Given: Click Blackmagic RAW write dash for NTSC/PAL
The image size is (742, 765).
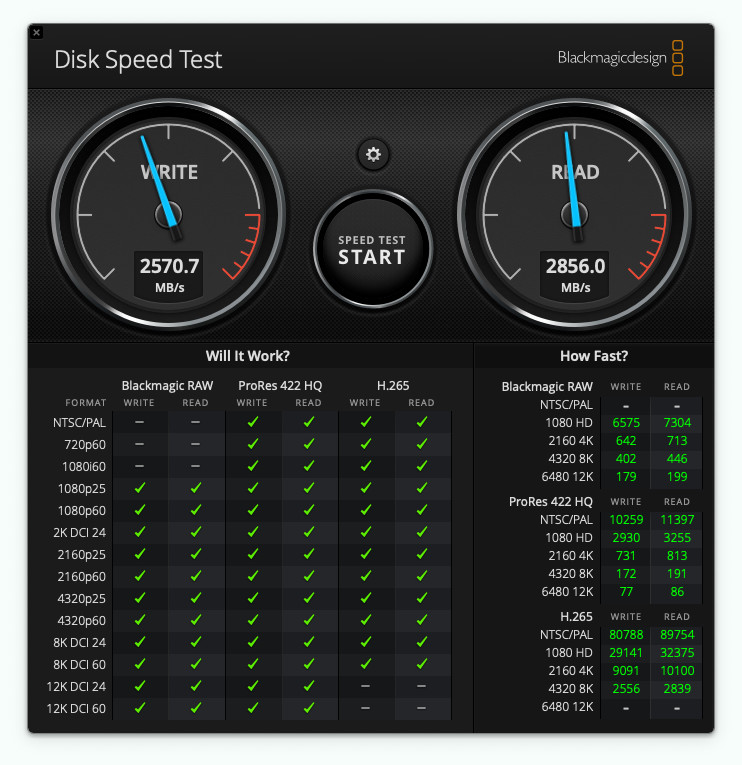Looking at the screenshot, I should pyautogui.click(x=140, y=422).
